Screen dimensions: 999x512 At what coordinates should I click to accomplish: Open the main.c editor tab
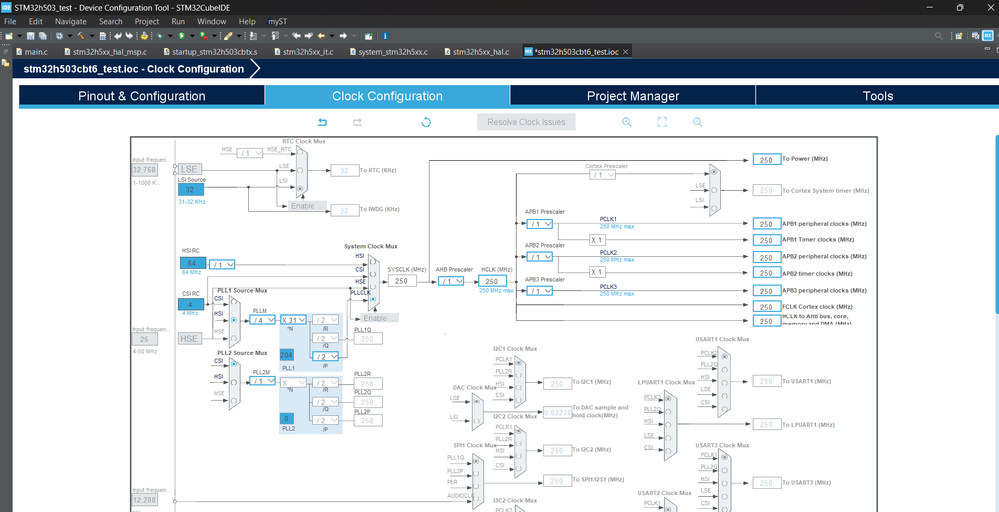32,52
